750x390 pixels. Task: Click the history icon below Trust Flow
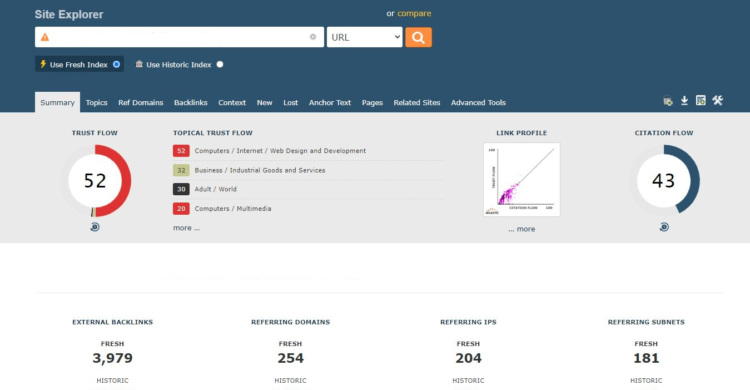(95, 227)
